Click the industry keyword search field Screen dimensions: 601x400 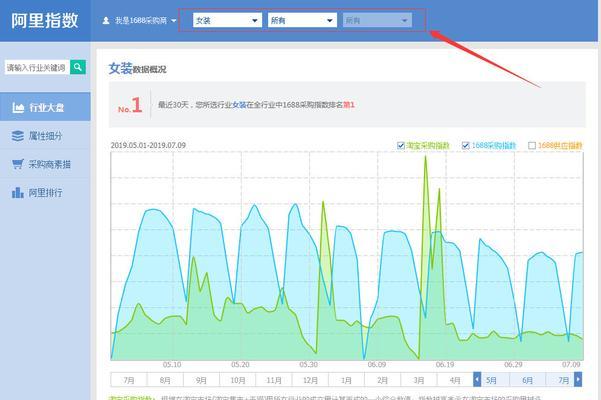pos(37,67)
